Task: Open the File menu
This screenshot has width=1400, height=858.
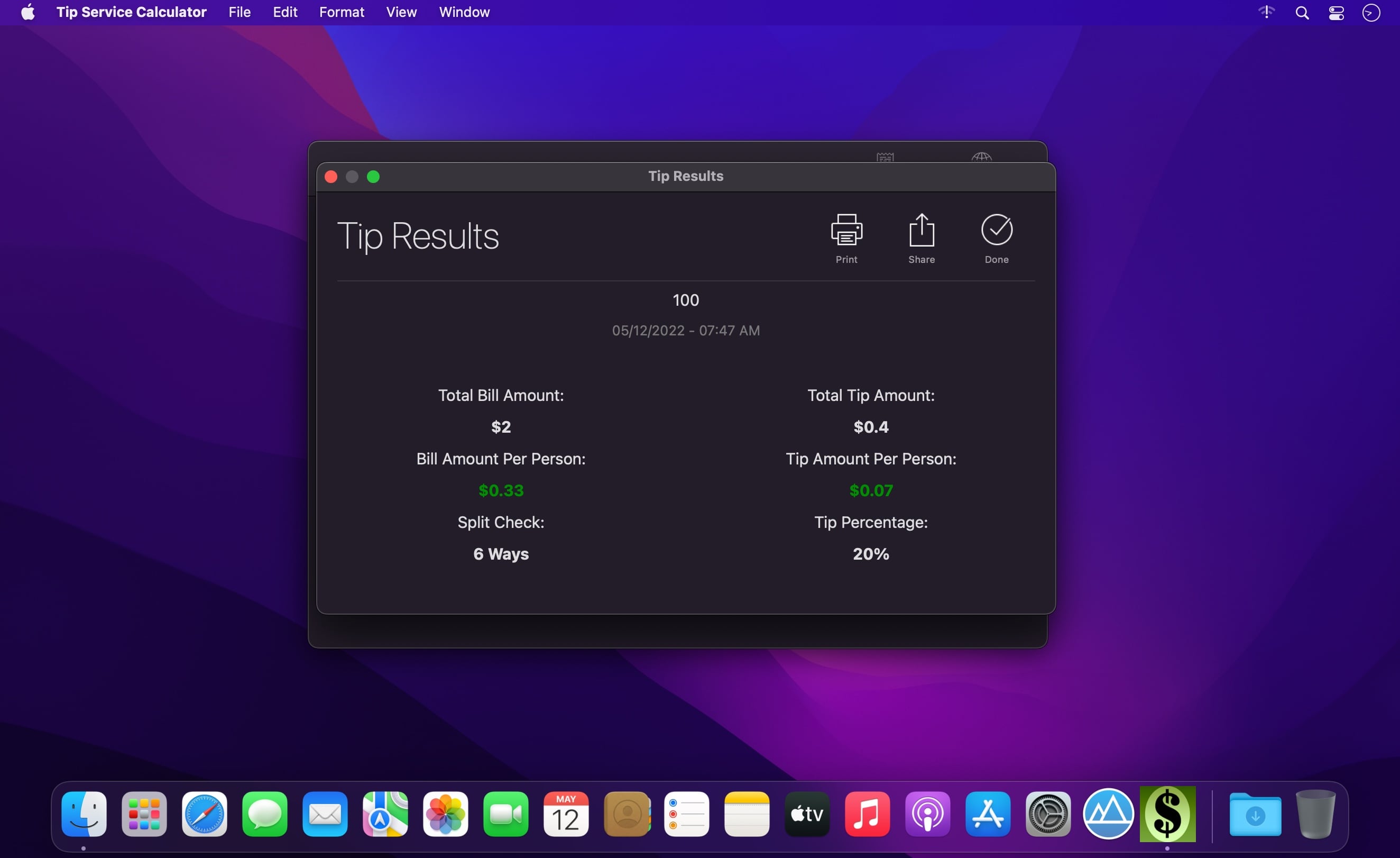Action: click(x=239, y=13)
